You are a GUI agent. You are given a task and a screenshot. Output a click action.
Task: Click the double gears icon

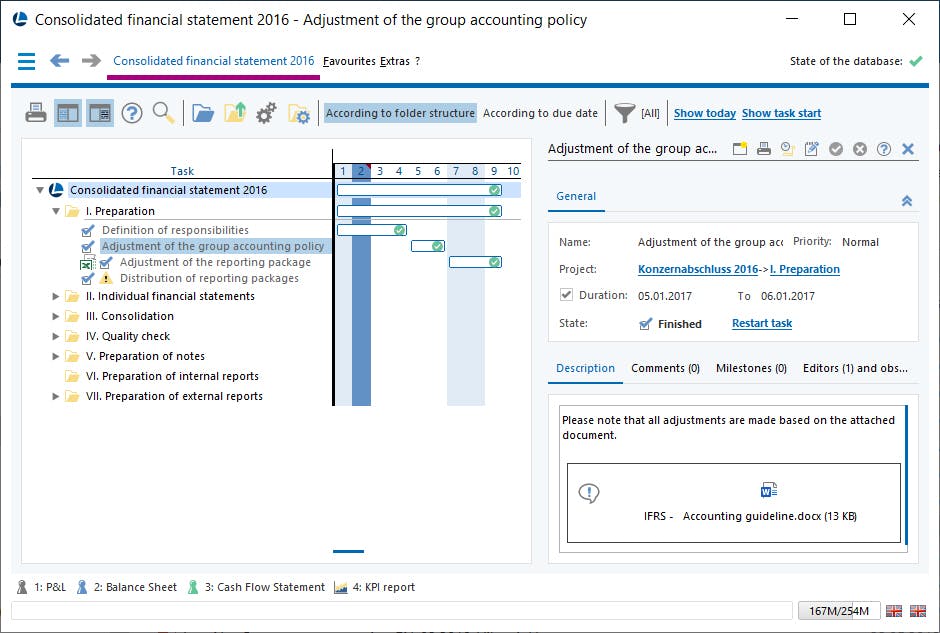tap(267, 113)
